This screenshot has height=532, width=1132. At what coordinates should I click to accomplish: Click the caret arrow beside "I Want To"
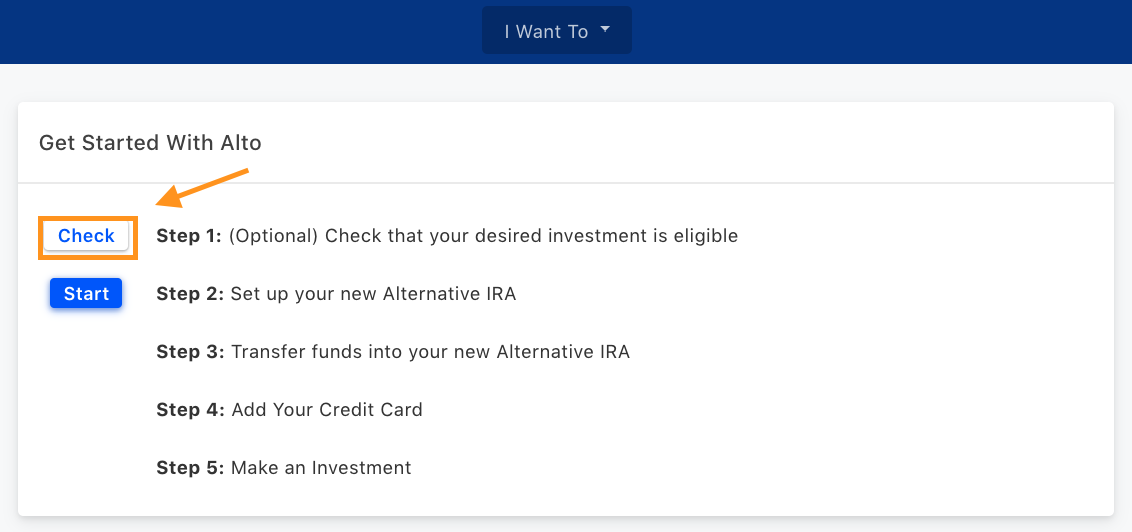click(605, 30)
